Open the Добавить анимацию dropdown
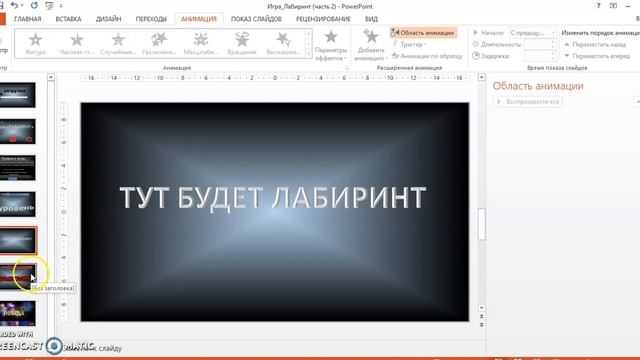Image resolution: width=640 pixels, height=360 pixels. pos(371,45)
